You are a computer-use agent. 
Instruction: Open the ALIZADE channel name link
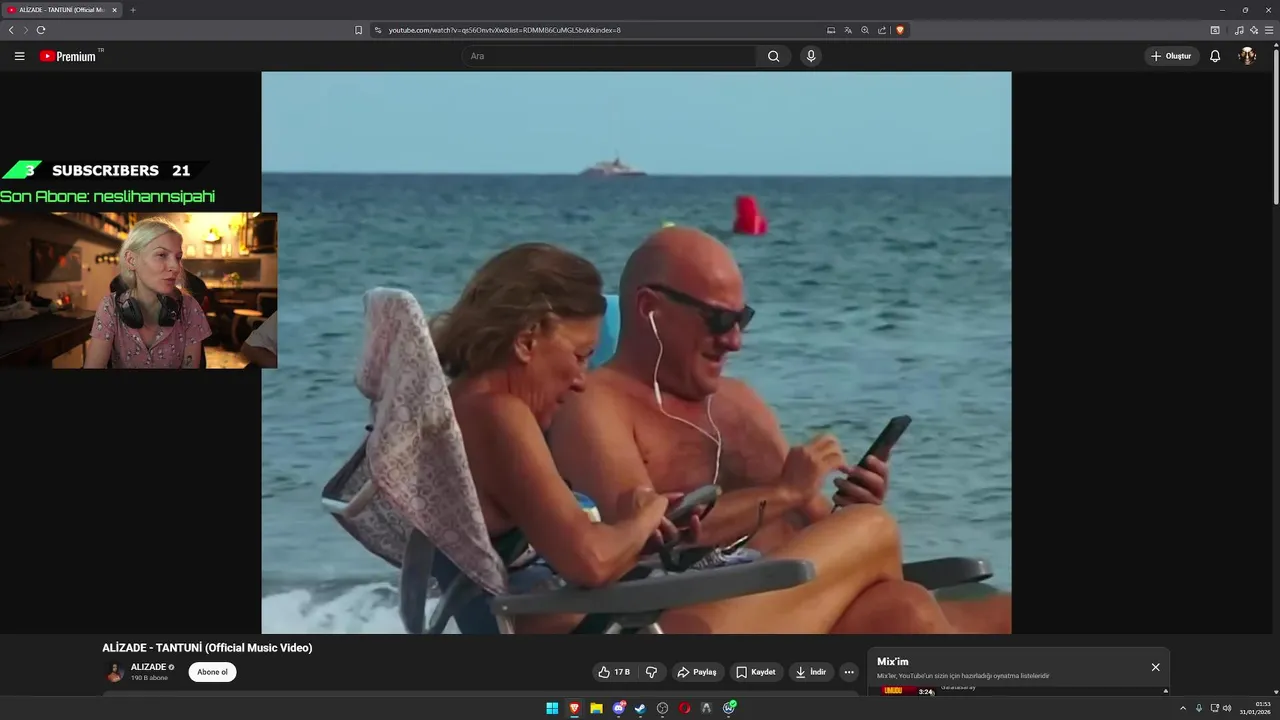148,667
